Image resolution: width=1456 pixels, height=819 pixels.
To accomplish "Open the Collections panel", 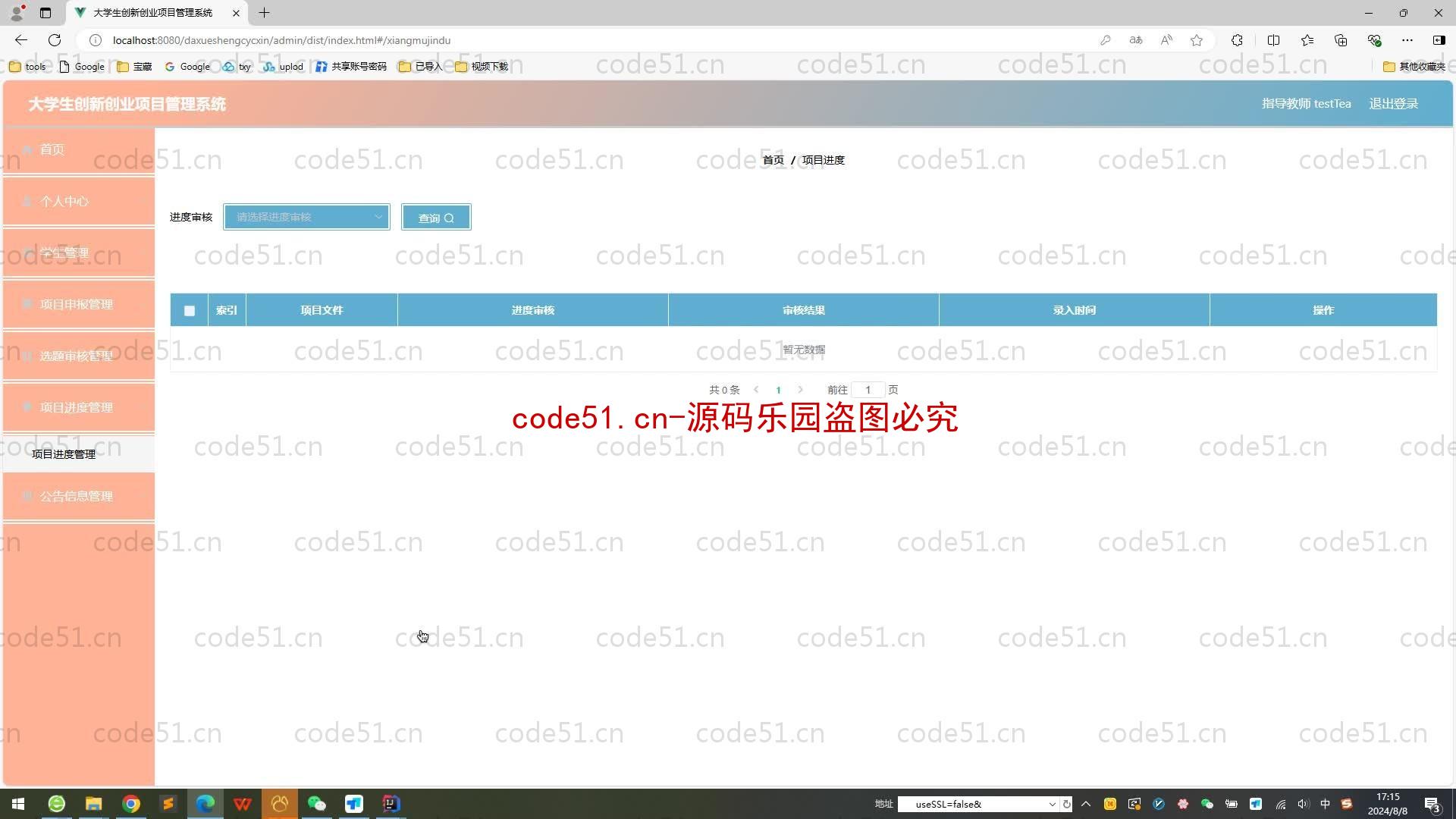I will click(x=1341, y=40).
